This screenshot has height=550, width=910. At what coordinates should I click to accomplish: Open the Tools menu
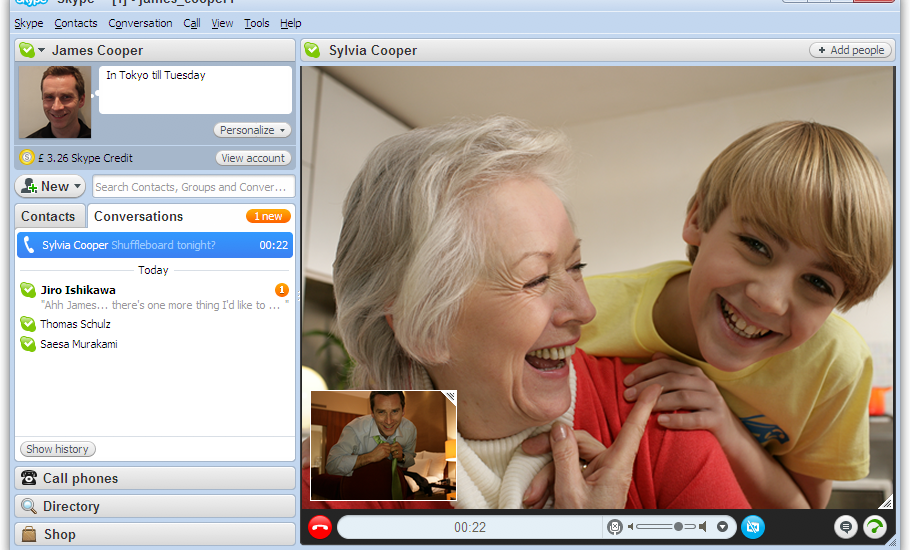(256, 23)
